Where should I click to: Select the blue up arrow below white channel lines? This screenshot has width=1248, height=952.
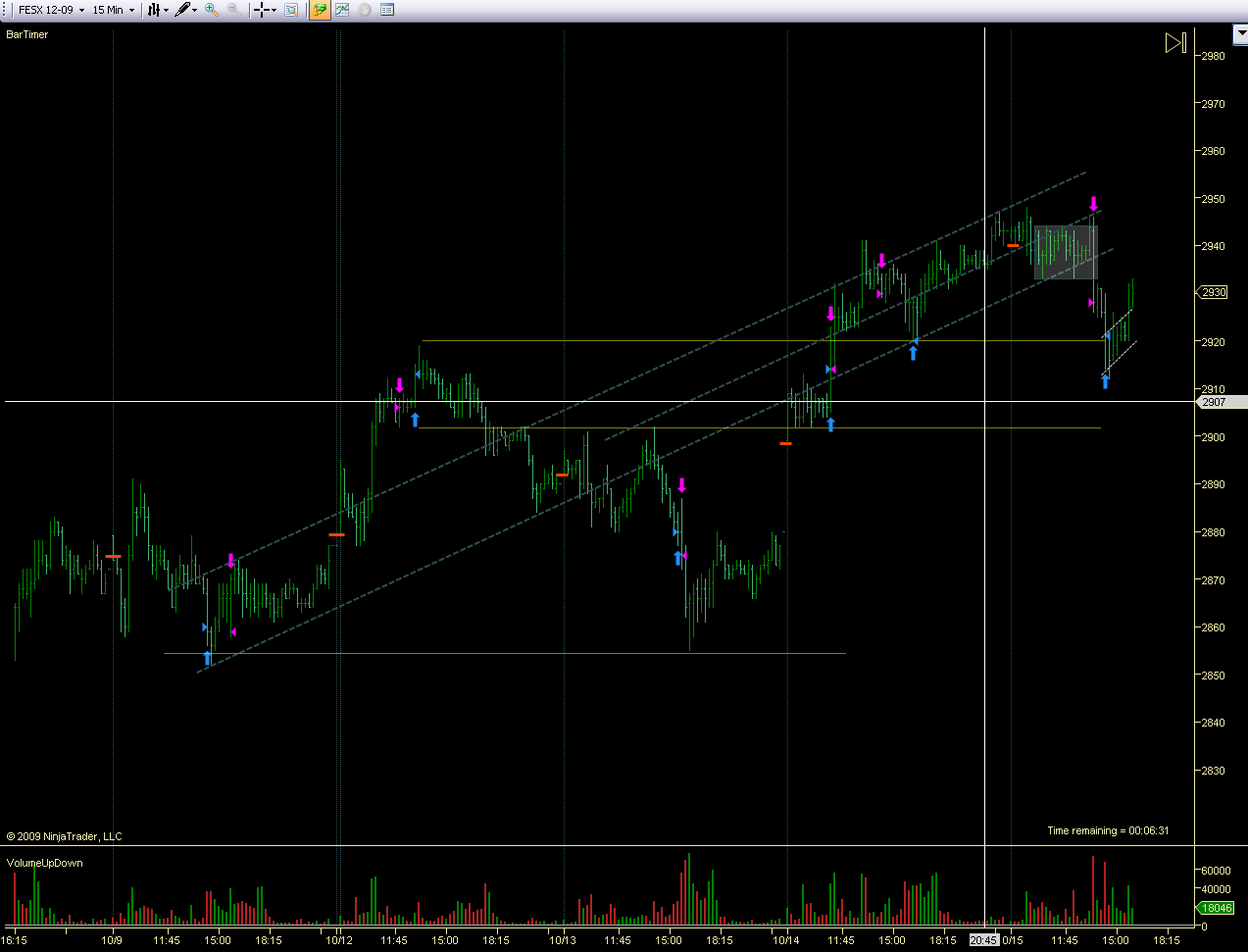(1105, 381)
